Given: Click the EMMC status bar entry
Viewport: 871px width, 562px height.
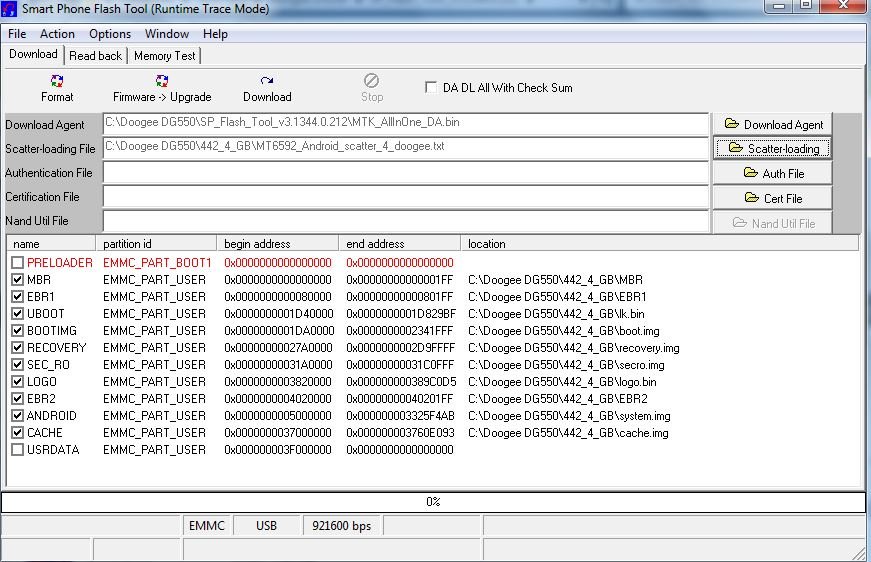Looking at the screenshot, I should click(207, 525).
